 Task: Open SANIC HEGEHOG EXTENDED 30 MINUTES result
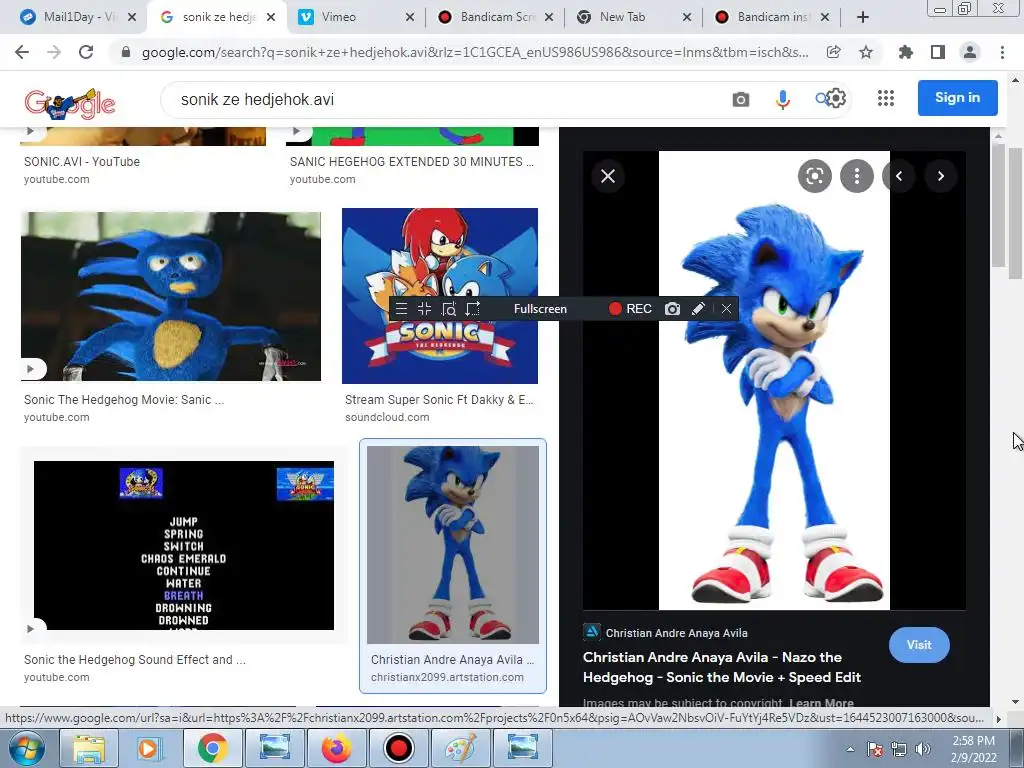pyautogui.click(x=411, y=162)
